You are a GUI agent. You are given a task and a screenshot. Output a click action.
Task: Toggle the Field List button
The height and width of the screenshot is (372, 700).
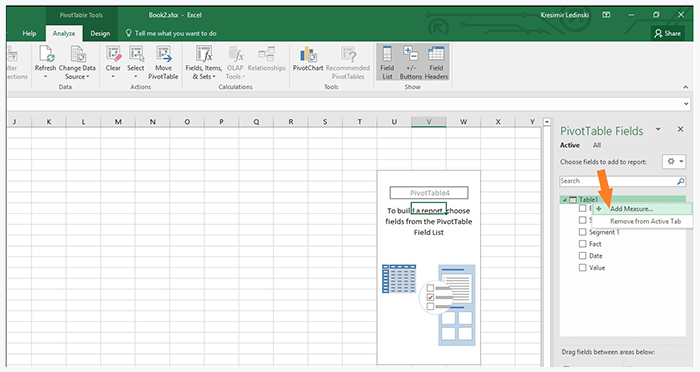click(387, 63)
